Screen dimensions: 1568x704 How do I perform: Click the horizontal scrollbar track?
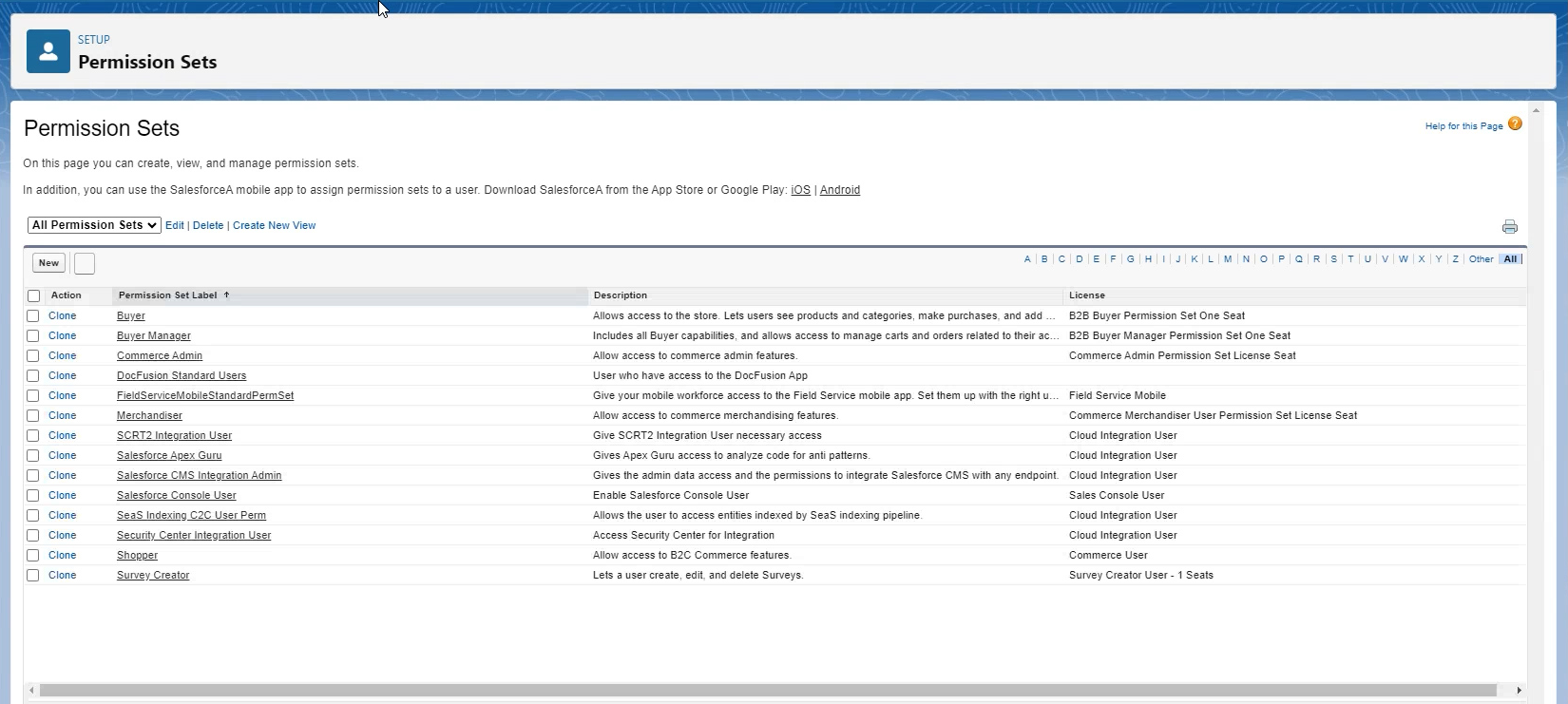pyautogui.click(x=768, y=691)
